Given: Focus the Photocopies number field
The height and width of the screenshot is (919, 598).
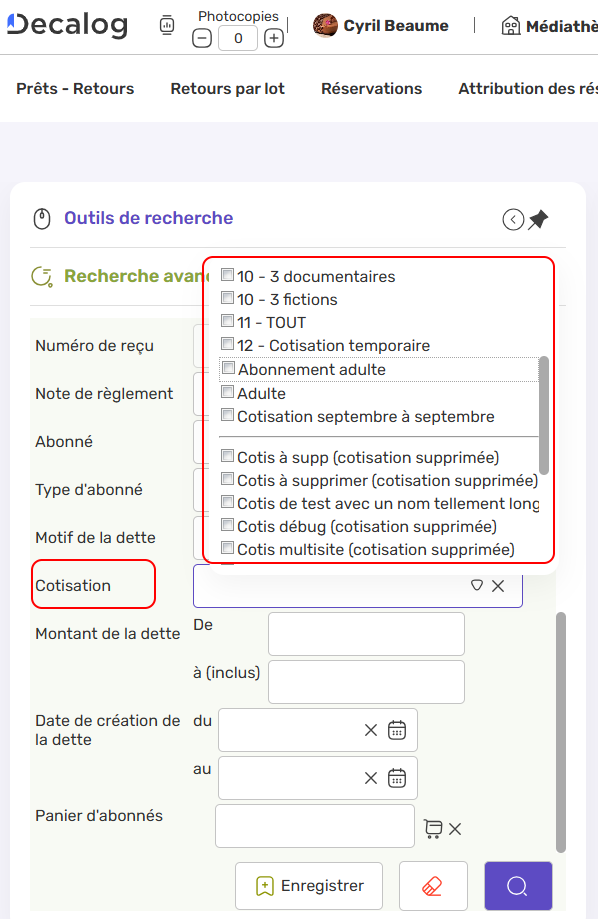Looking at the screenshot, I should pos(238,39).
